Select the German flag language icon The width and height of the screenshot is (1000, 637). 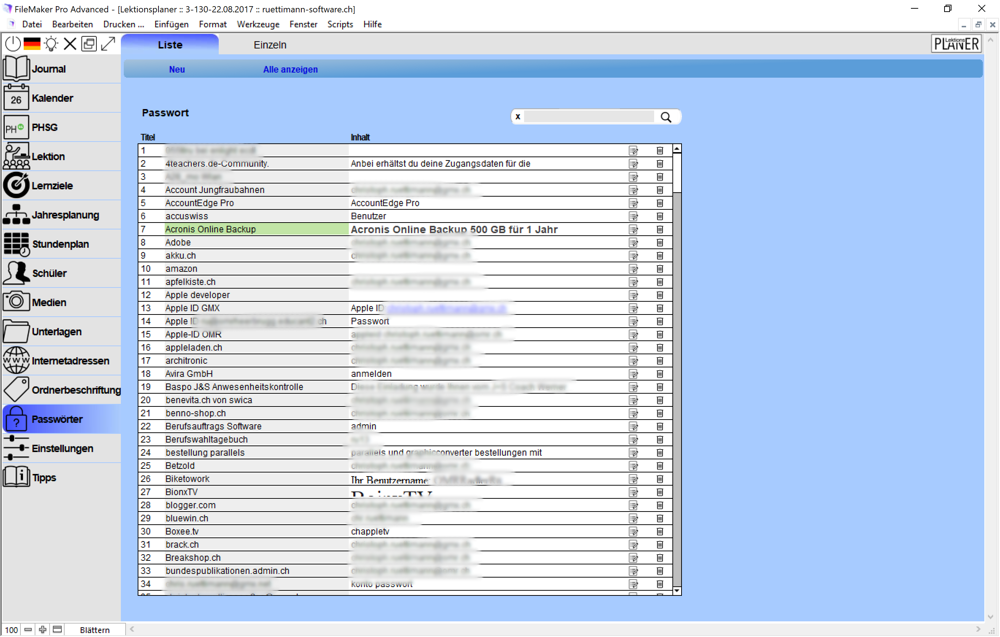pyautogui.click(x=32, y=44)
